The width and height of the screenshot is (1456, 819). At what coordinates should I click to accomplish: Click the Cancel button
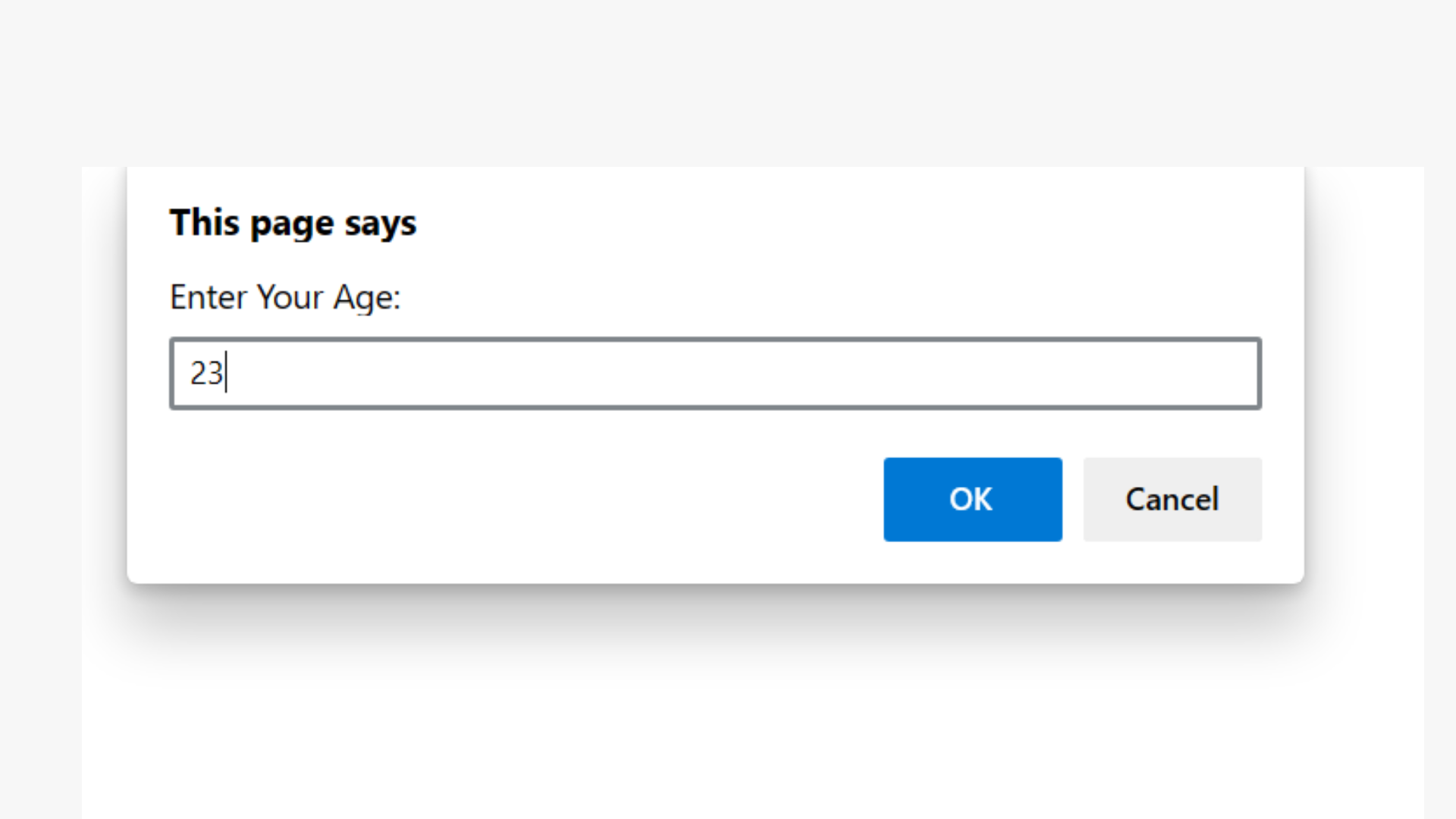coord(1172,499)
